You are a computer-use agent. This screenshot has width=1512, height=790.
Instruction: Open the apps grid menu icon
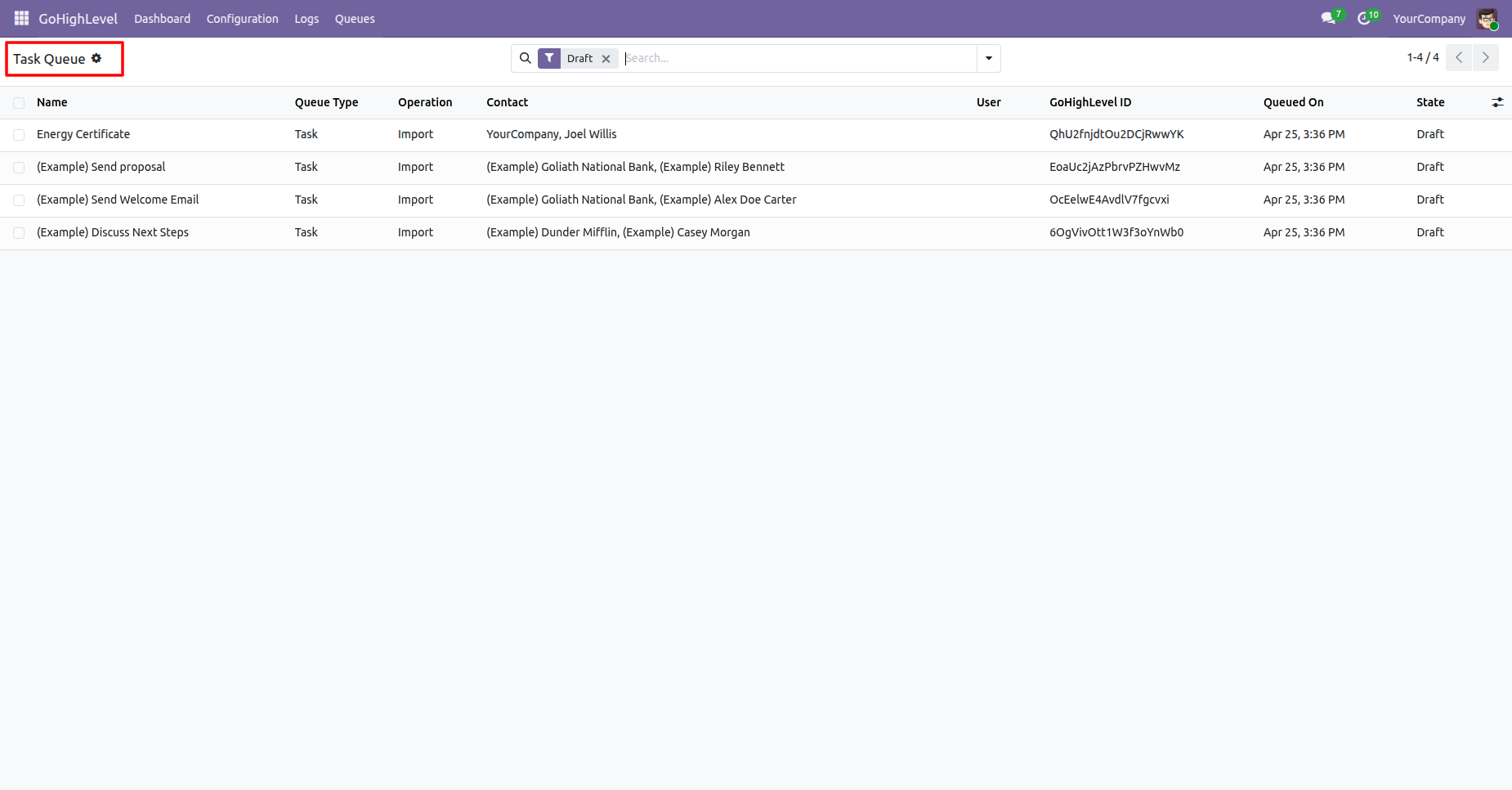pos(21,18)
